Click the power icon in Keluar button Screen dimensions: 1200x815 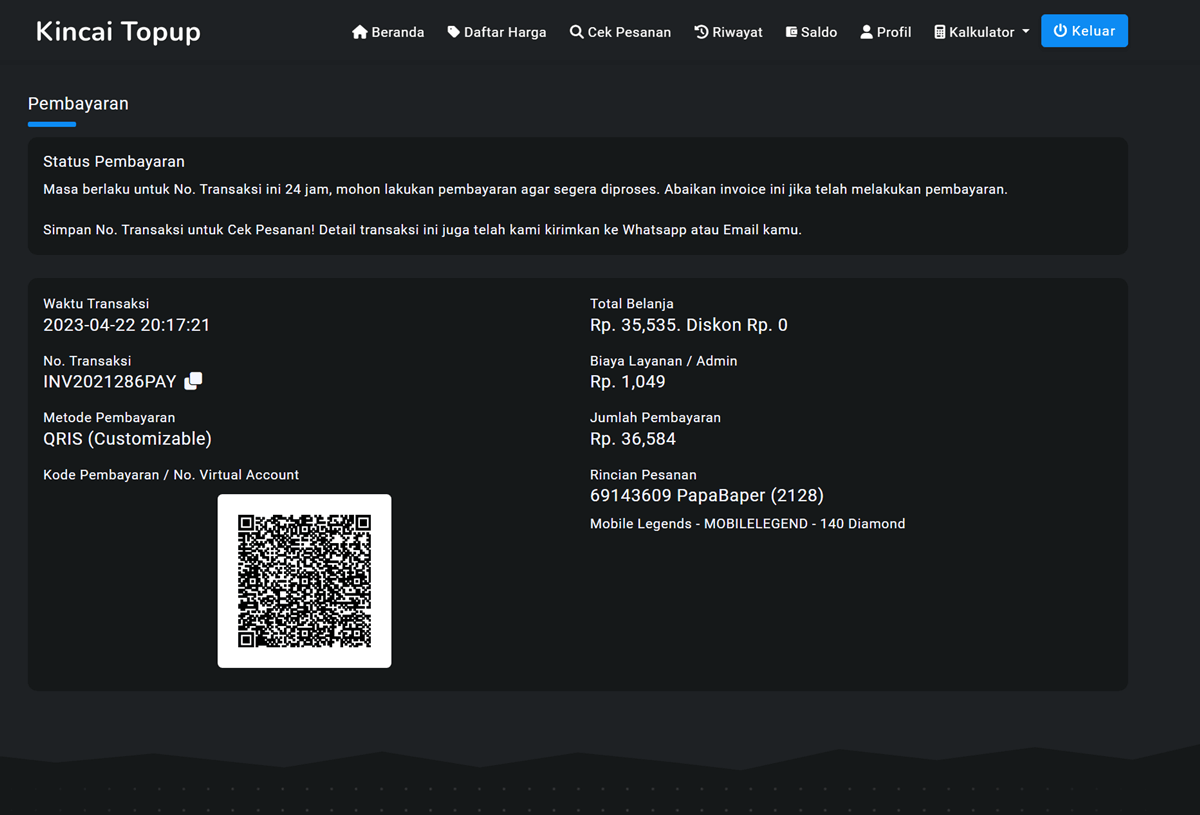point(1060,31)
